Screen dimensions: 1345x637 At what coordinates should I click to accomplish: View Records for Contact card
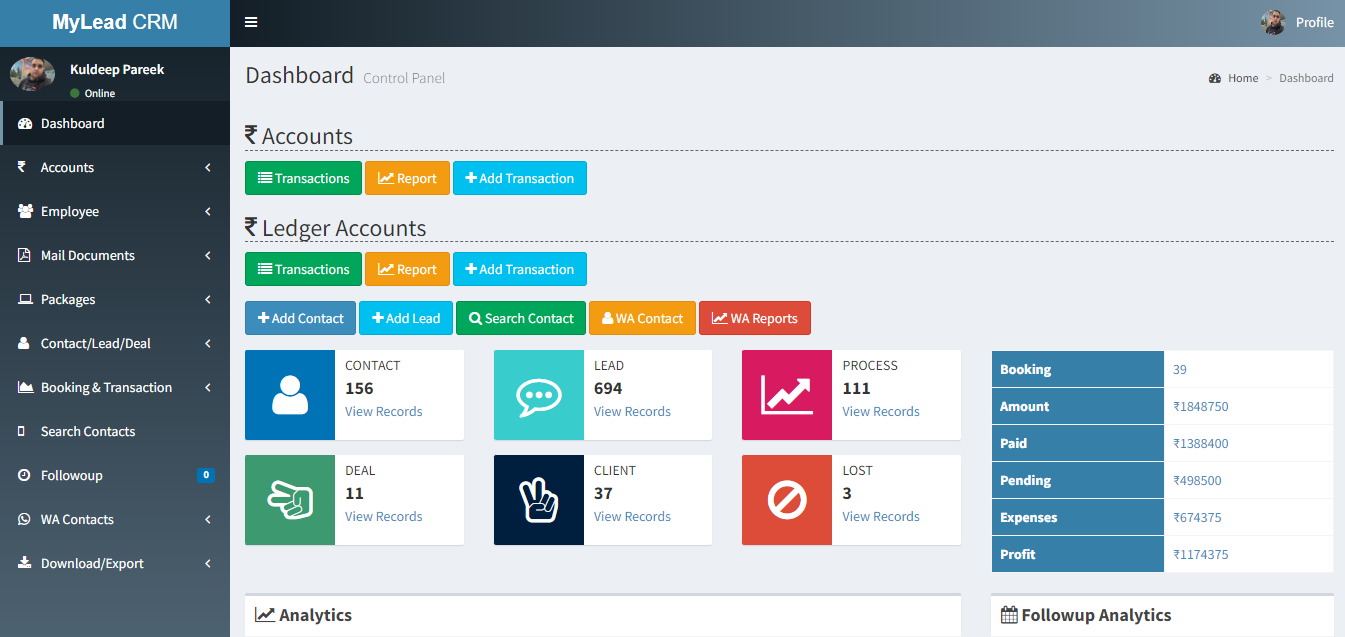point(384,412)
